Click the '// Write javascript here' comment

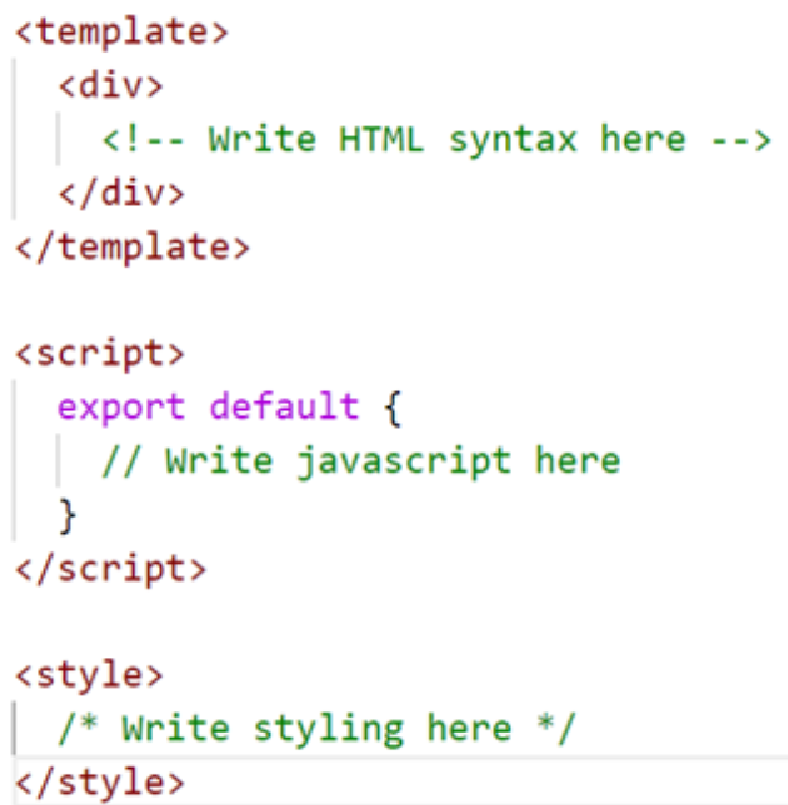pyautogui.click(x=361, y=461)
